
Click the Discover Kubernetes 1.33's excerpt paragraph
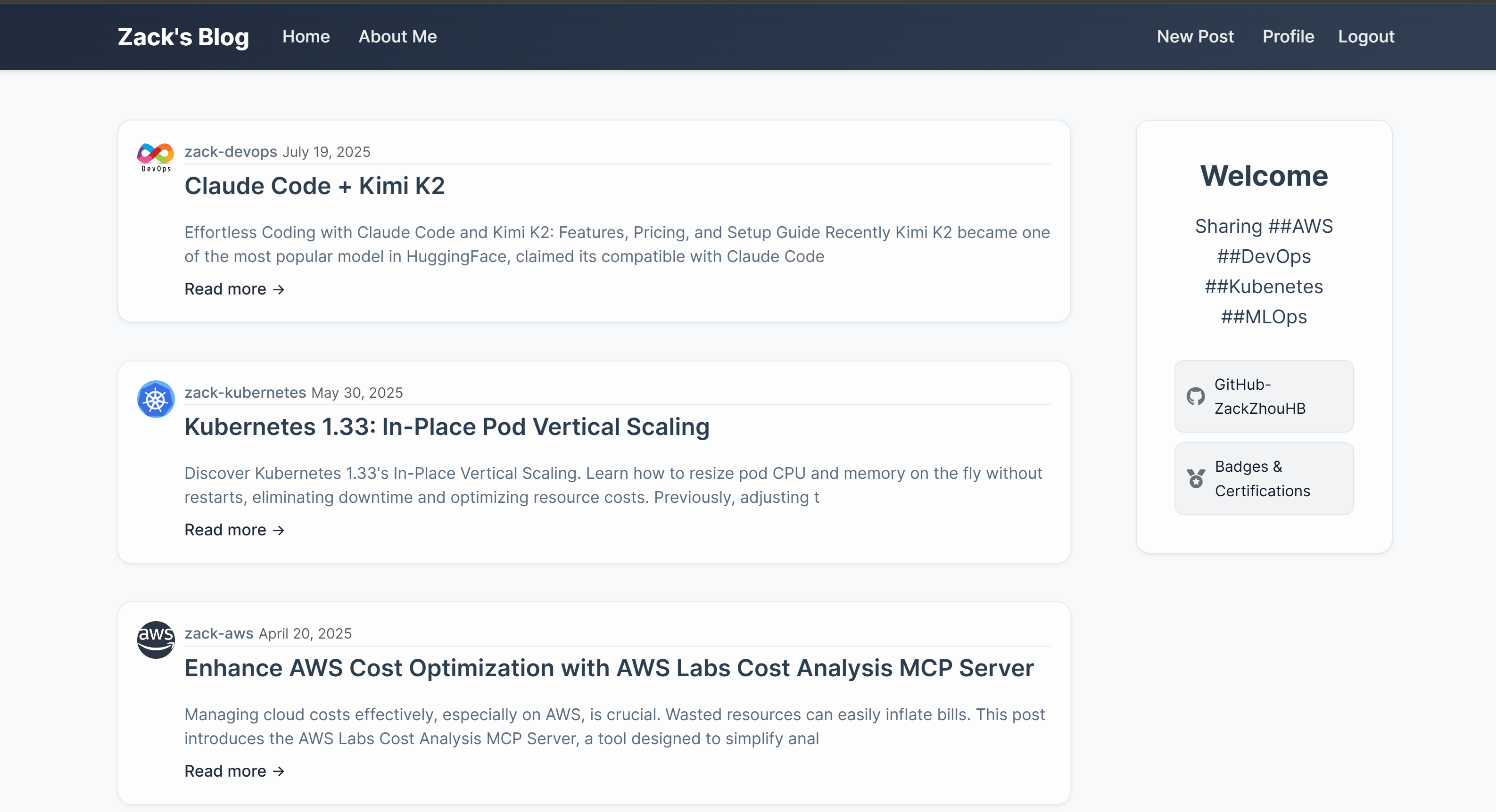(x=613, y=485)
